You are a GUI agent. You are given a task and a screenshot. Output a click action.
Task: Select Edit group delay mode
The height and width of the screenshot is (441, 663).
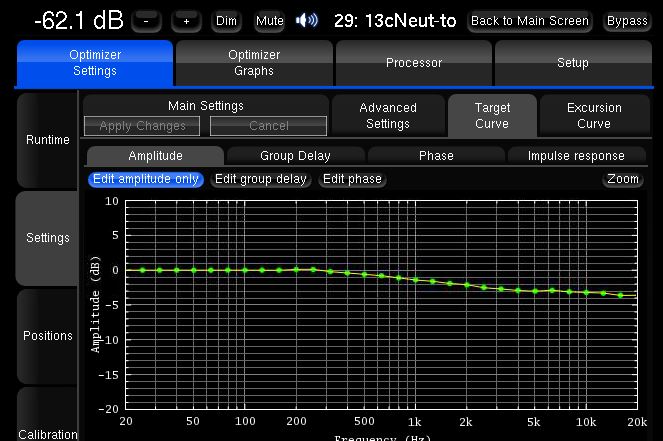coord(261,179)
